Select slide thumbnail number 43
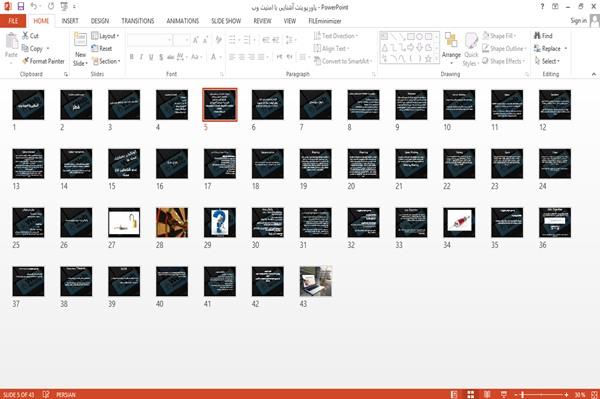Image resolution: width=600 pixels, height=399 pixels. click(x=316, y=282)
